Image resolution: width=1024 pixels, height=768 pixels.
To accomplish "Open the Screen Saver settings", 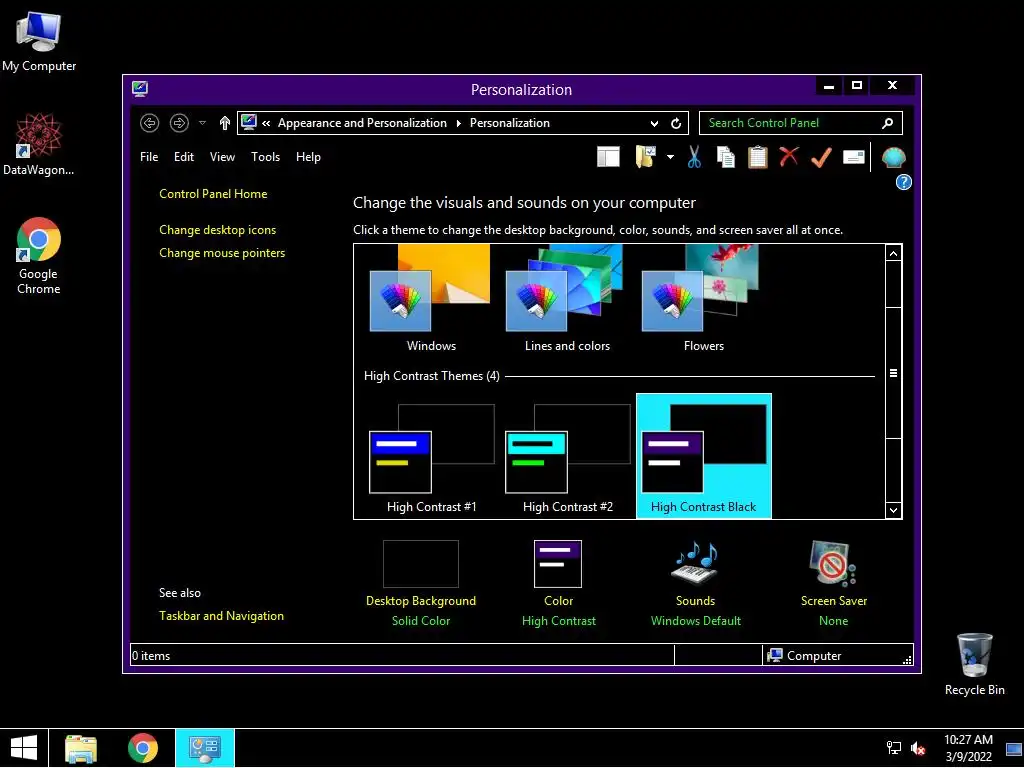I will (x=833, y=583).
